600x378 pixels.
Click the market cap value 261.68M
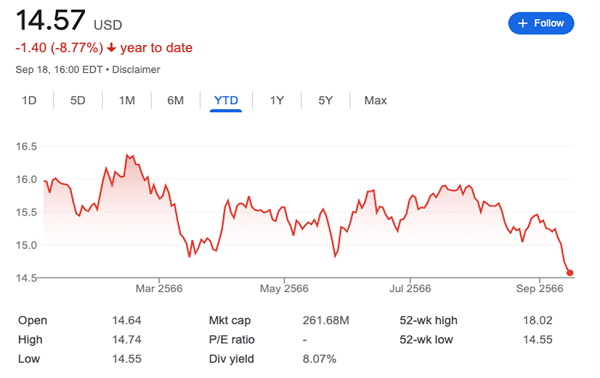tap(326, 321)
